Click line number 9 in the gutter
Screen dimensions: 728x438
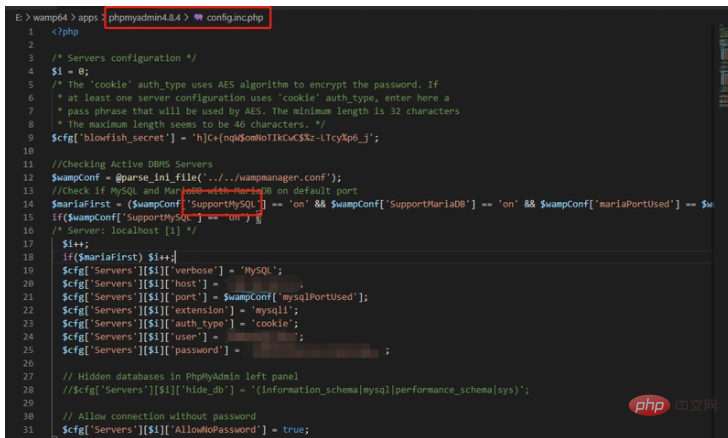(x=31, y=137)
